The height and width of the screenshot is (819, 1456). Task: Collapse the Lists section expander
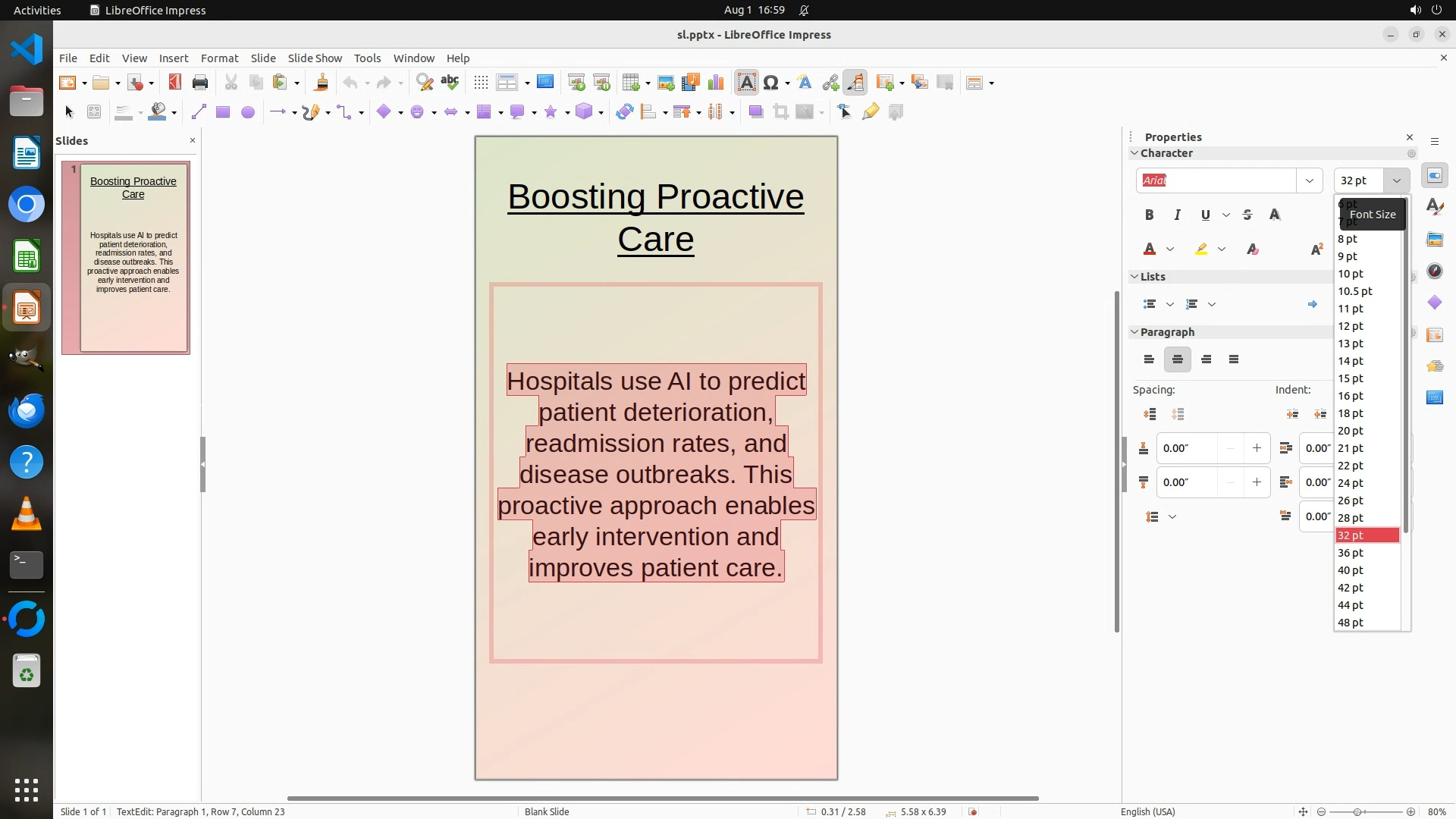point(1134,277)
